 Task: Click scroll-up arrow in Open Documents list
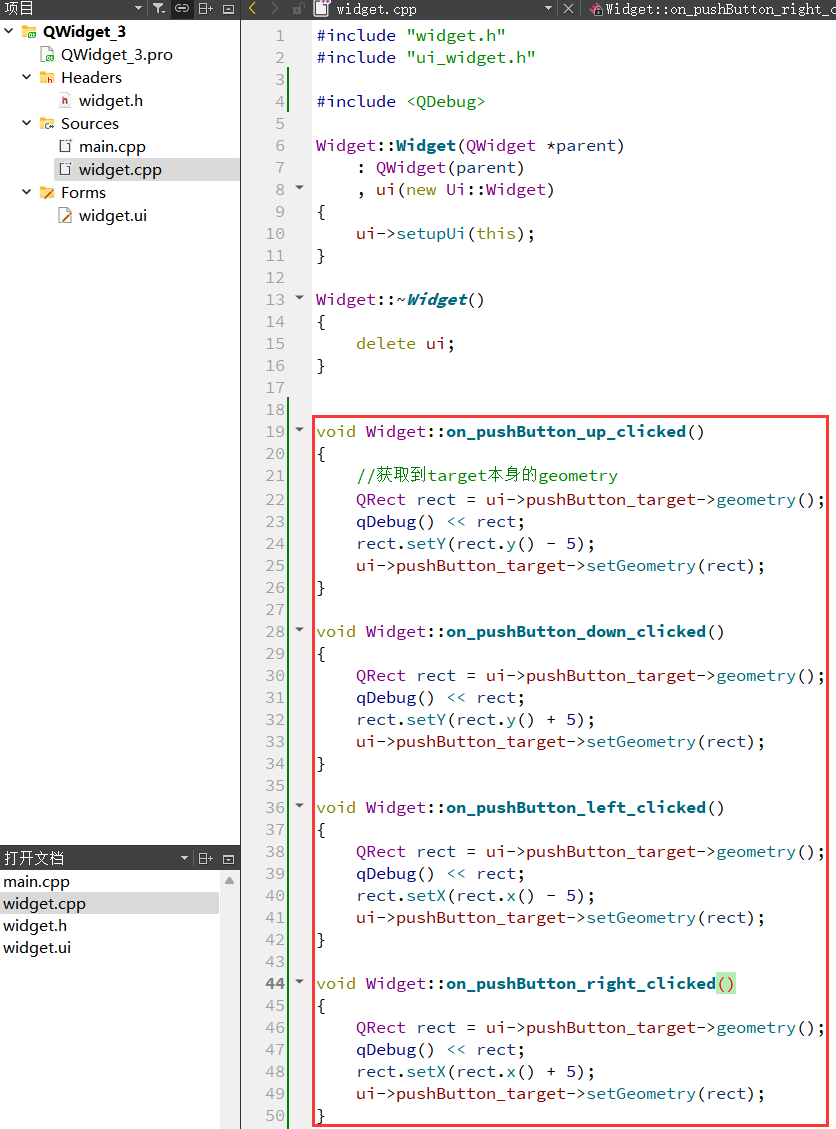(x=229, y=881)
